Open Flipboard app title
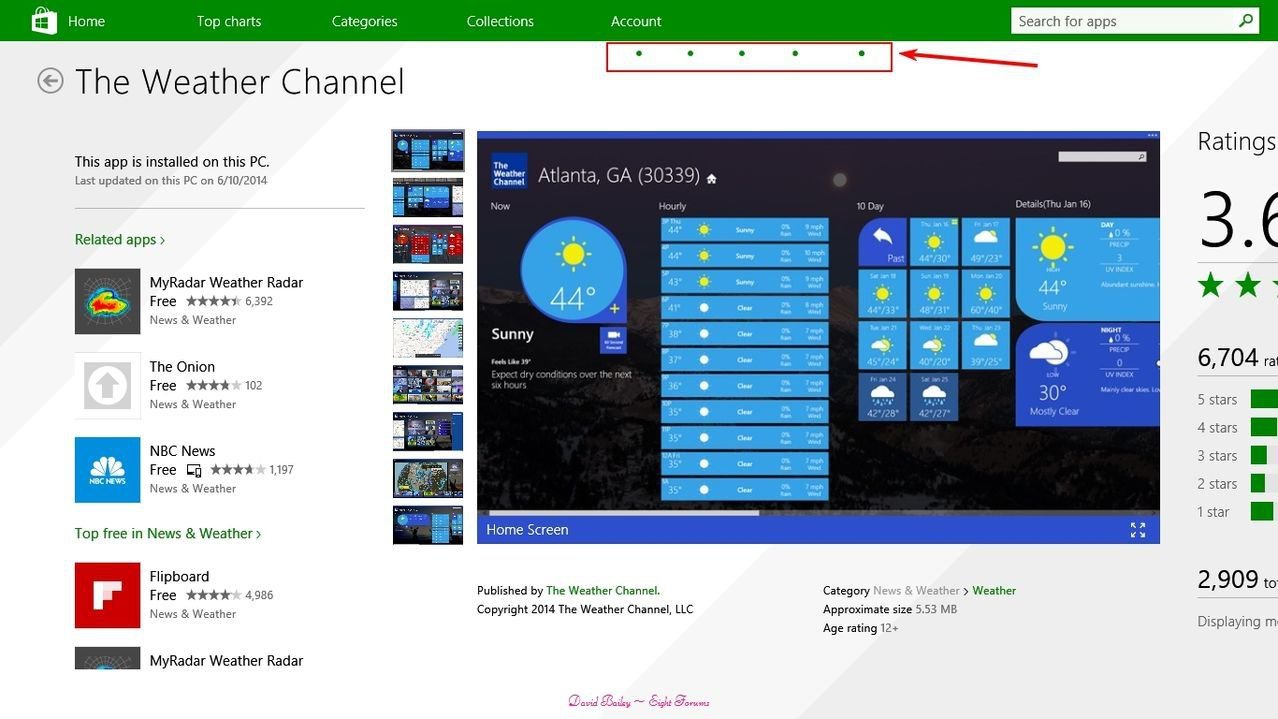1278x719 pixels. click(x=179, y=576)
